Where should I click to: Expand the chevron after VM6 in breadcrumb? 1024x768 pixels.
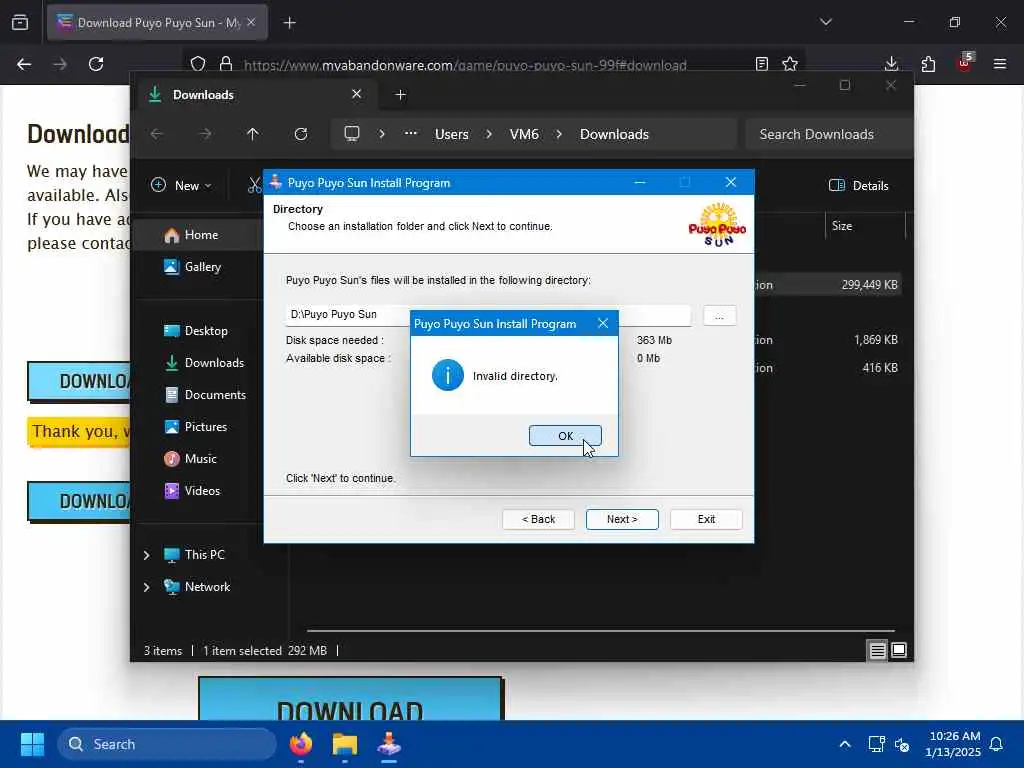560,135
